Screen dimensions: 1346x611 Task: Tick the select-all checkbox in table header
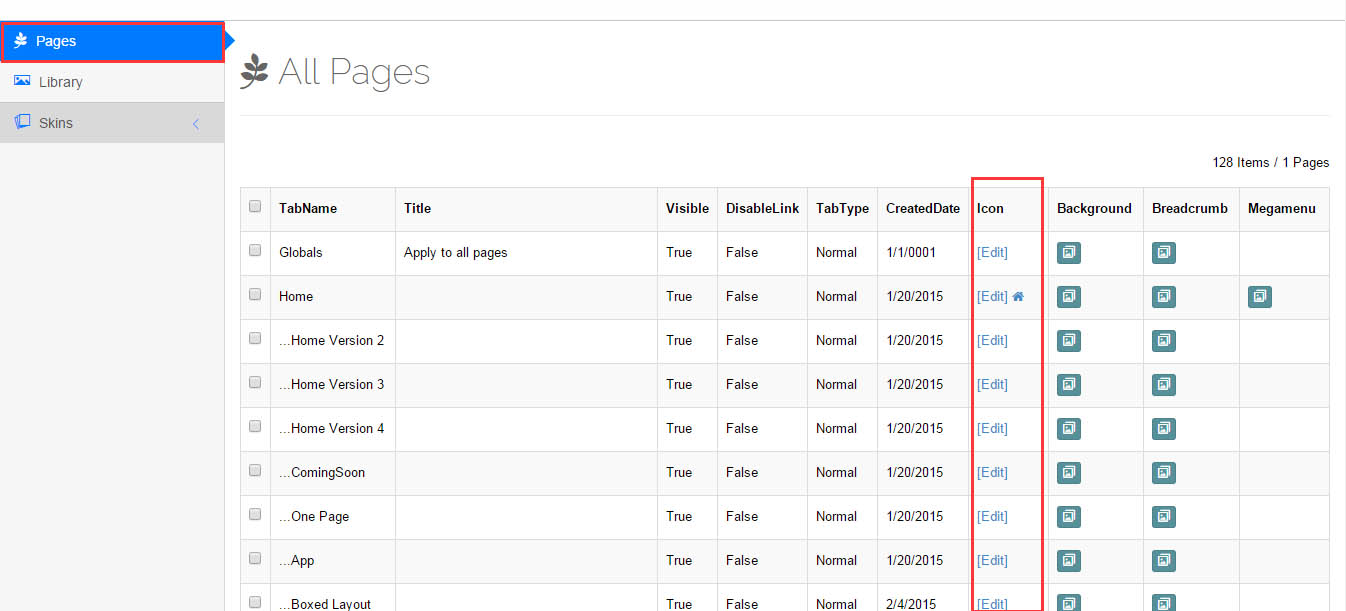click(255, 207)
